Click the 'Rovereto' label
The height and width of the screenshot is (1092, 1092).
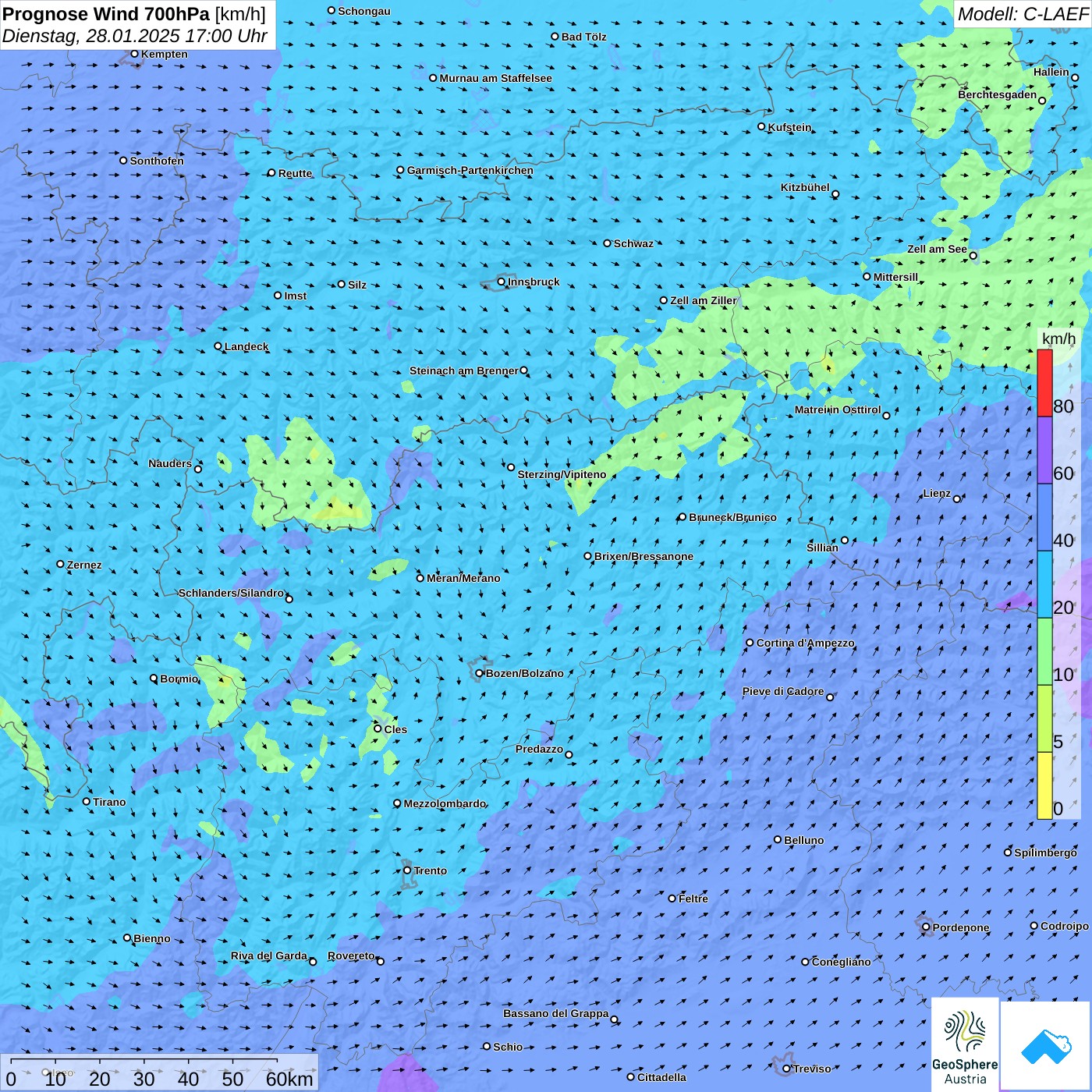351,955
